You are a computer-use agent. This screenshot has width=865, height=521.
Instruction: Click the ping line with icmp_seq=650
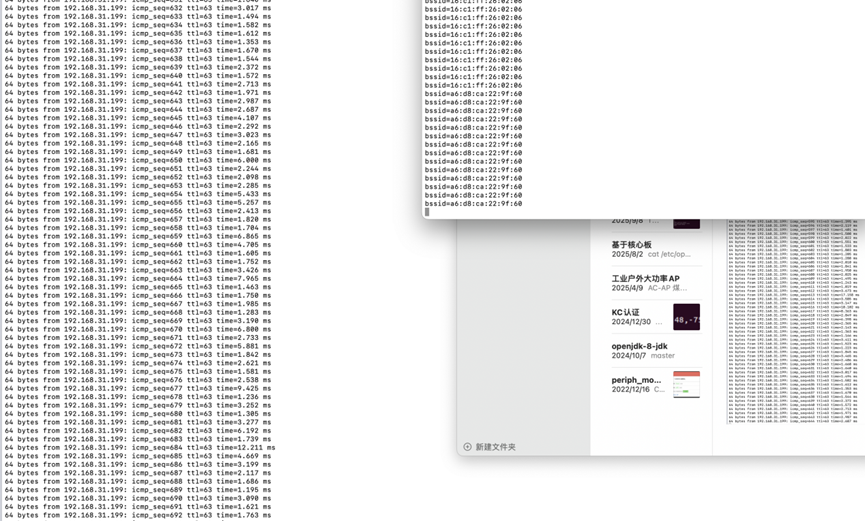(x=138, y=160)
